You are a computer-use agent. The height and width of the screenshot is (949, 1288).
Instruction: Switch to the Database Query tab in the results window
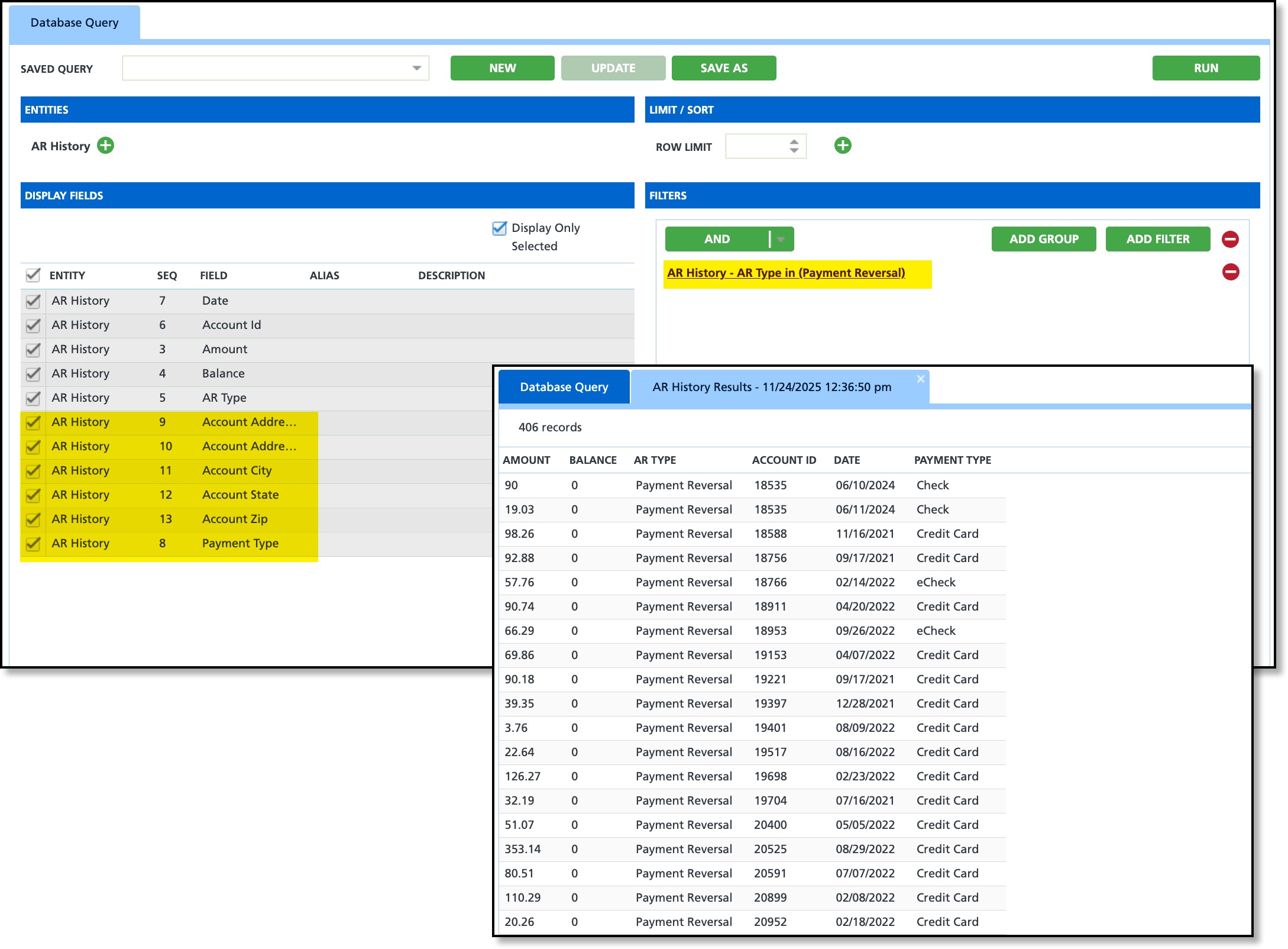(x=564, y=387)
